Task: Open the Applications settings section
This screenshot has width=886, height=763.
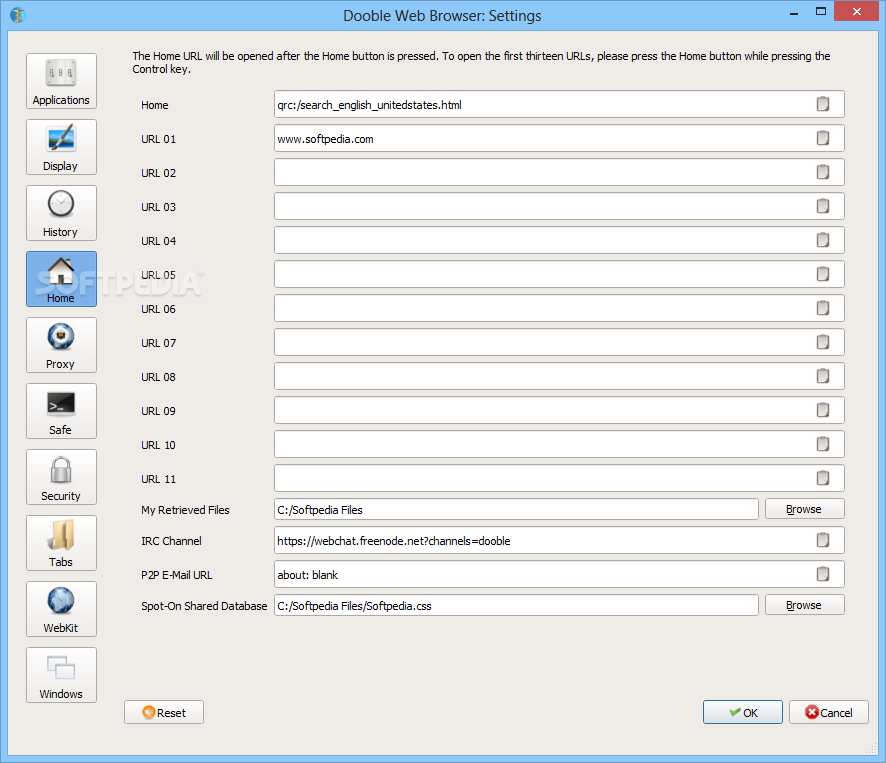Action: [61, 81]
